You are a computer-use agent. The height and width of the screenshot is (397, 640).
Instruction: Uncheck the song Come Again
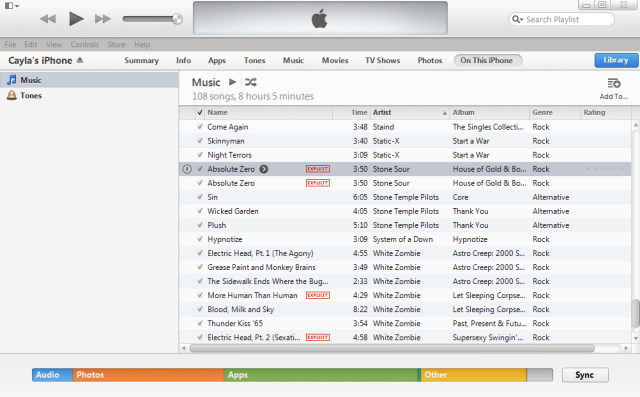point(200,127)
